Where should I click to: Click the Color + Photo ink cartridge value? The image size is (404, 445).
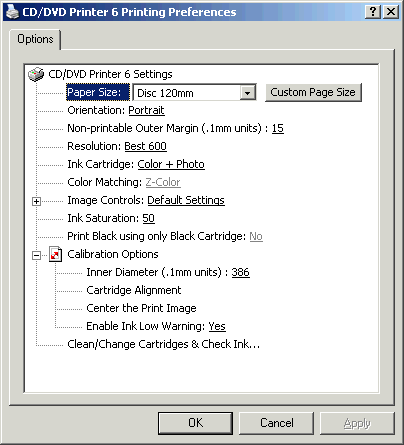171,164
